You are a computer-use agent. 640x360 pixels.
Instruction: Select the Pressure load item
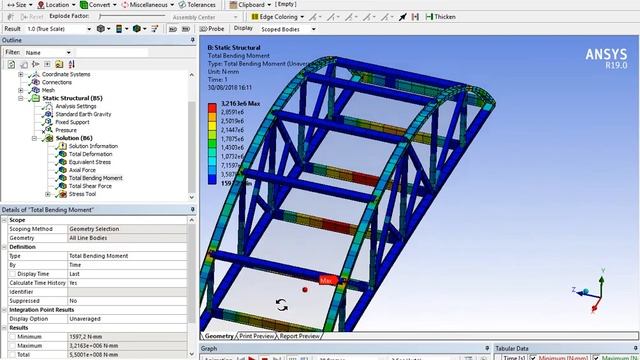point(66,130)
